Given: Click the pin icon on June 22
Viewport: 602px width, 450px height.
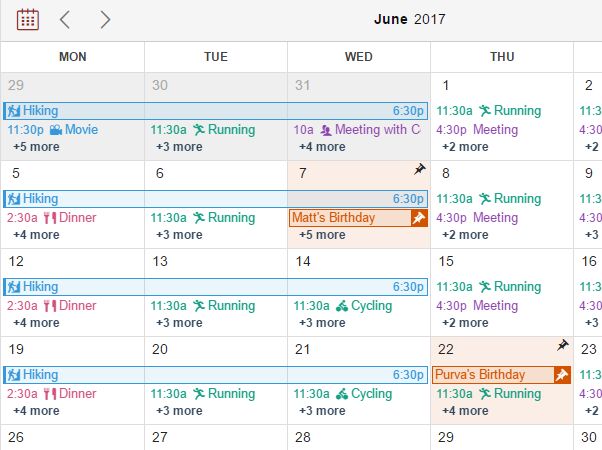Looking at the screenshot, I should pyautogui.click(x=563, y=345).
